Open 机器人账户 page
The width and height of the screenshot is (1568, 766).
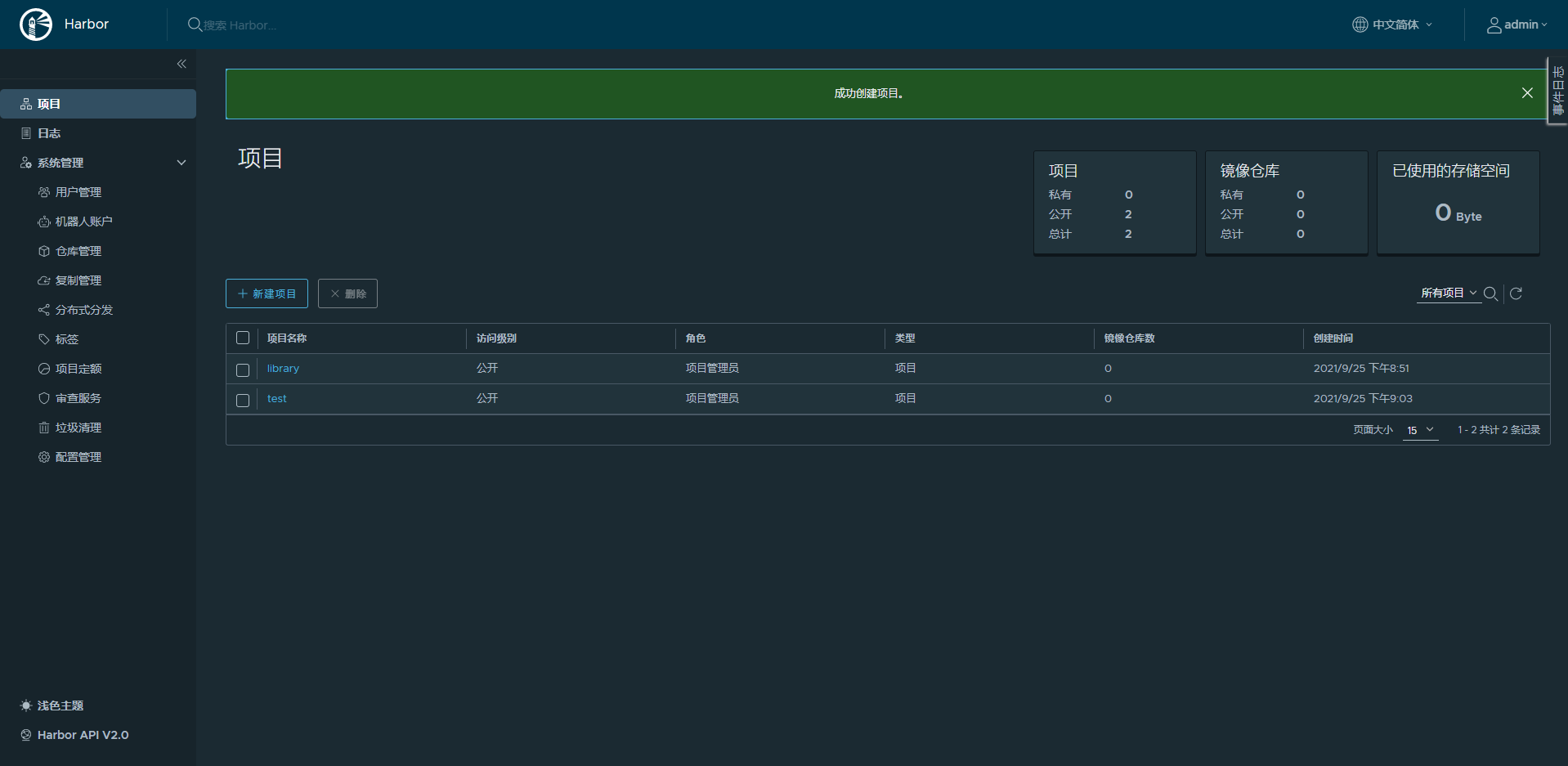tap(83, 222)
